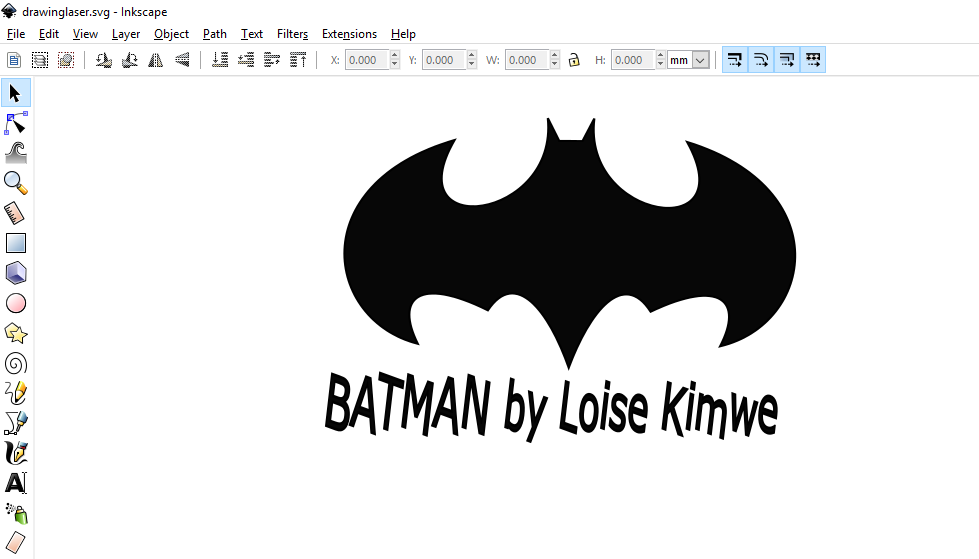
Task: Increase X value with stepper up arrow
Action: pyautogui.click(x=395, y=56)
